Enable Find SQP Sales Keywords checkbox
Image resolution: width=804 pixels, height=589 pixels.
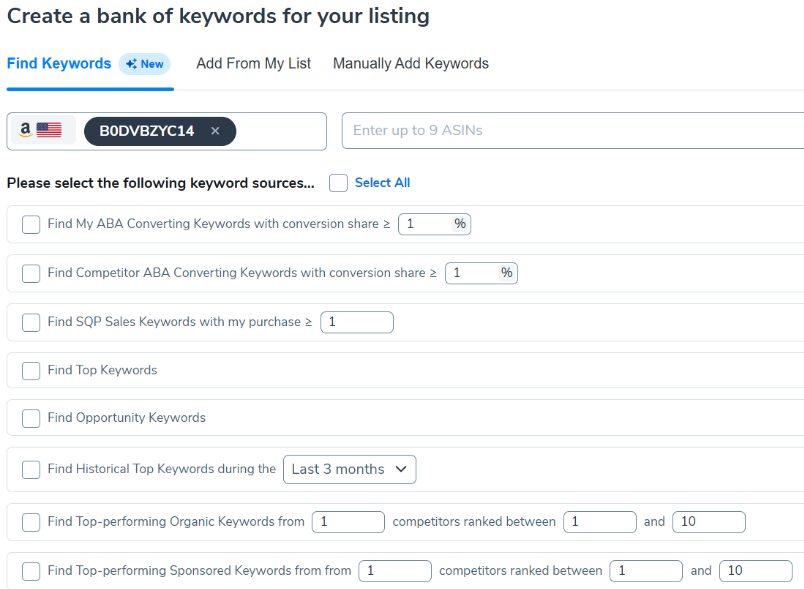(31, 322)
